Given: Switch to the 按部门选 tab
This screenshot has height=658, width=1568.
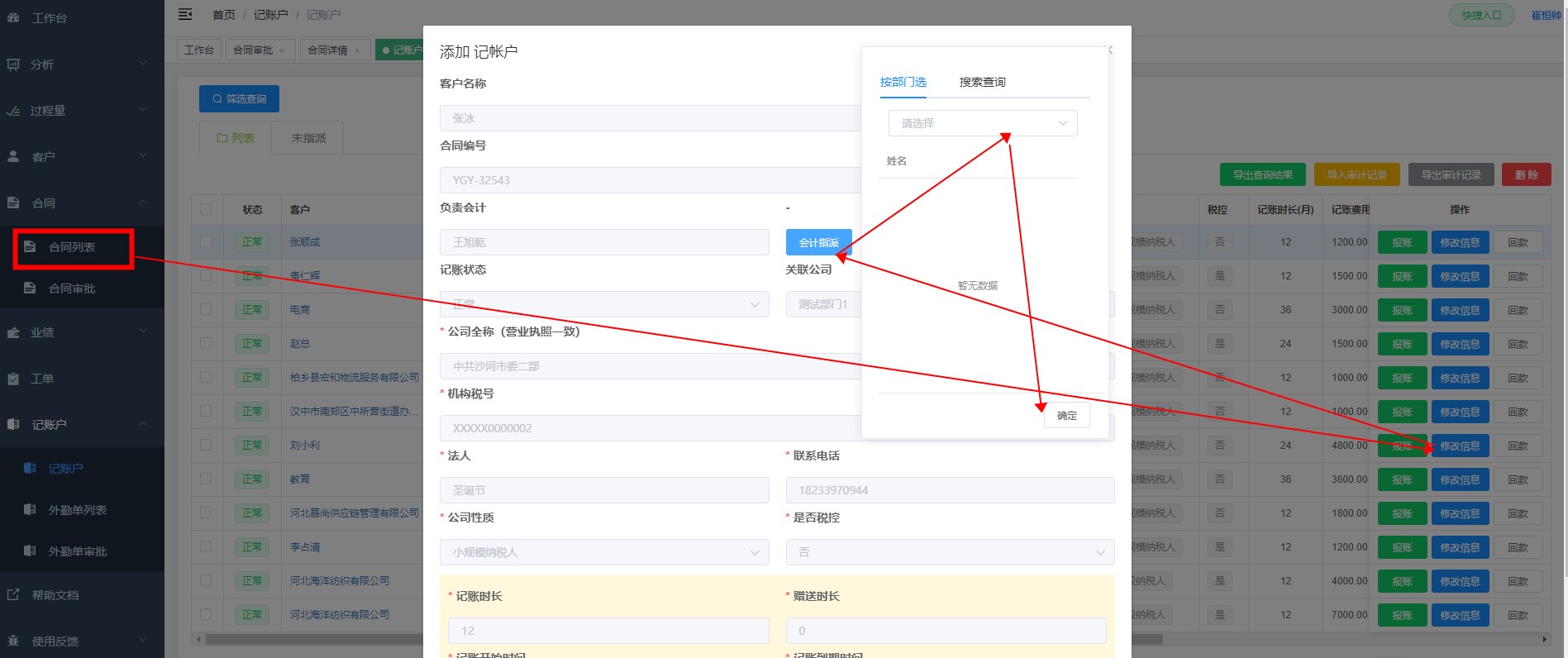Looking at the screenshot, I should point(903,82).
